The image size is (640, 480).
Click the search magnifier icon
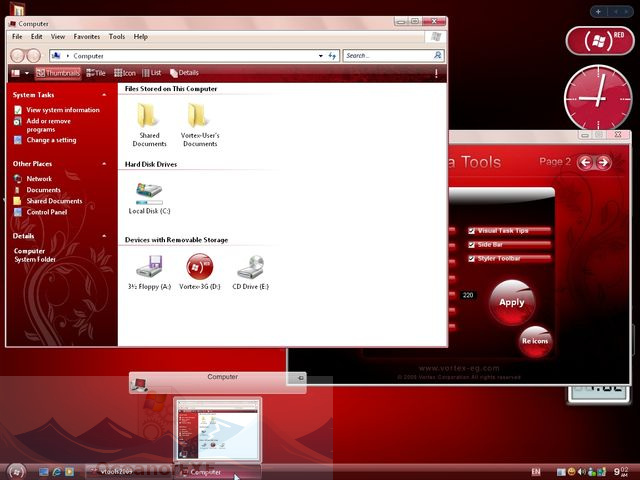[438, 55]
